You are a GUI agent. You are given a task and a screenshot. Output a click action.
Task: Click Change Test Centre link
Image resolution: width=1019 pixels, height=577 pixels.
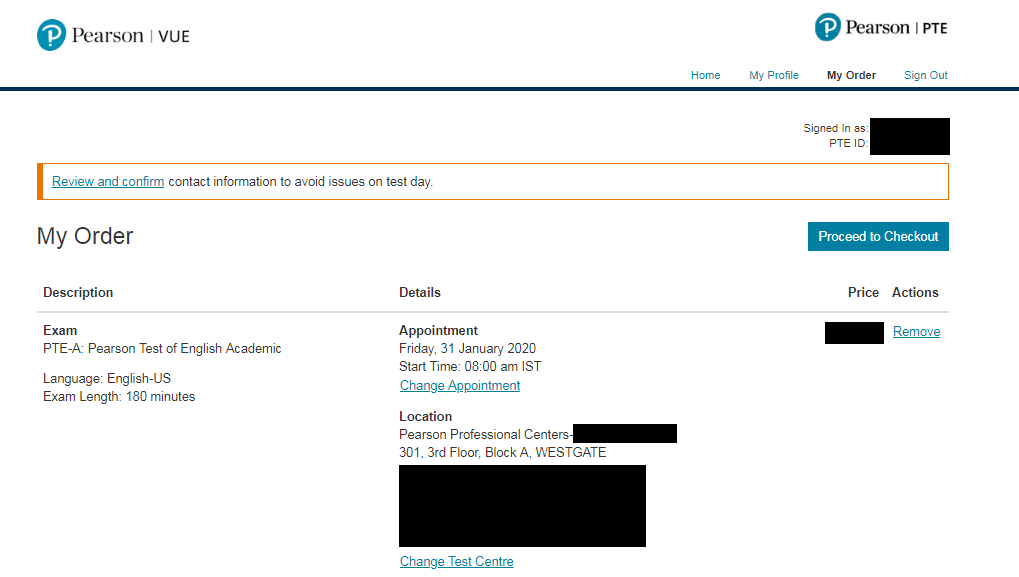[x=456, y=561]
